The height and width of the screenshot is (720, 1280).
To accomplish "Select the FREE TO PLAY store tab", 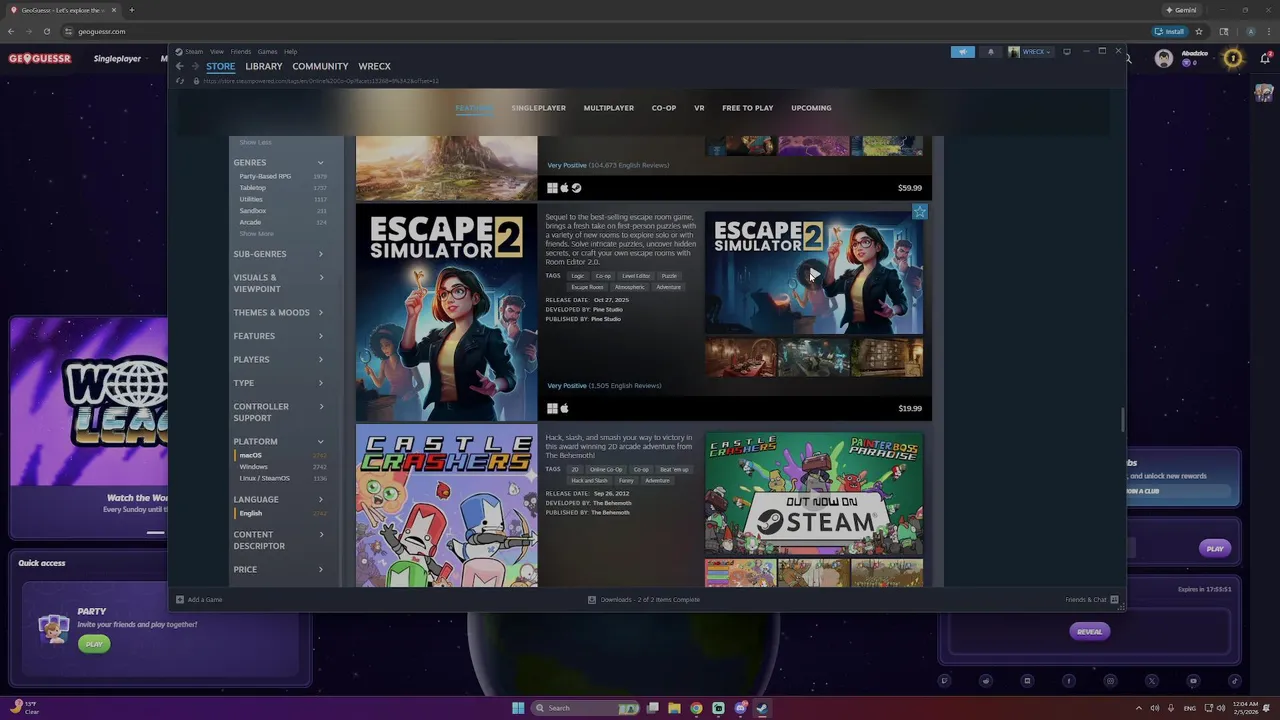I will click(748, 108).
